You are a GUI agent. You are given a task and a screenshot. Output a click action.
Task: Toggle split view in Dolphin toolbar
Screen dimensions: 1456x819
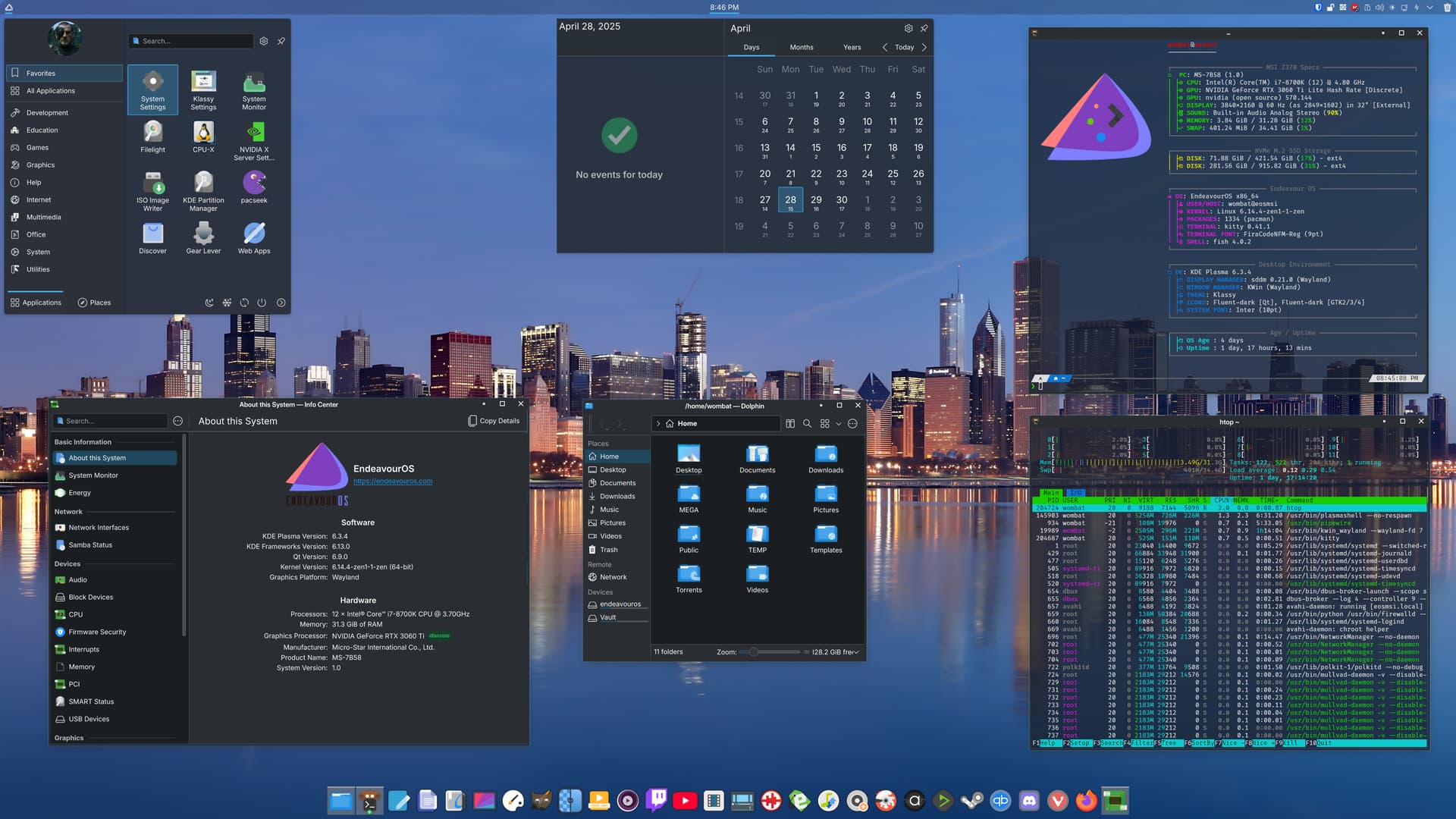point(790,424)
